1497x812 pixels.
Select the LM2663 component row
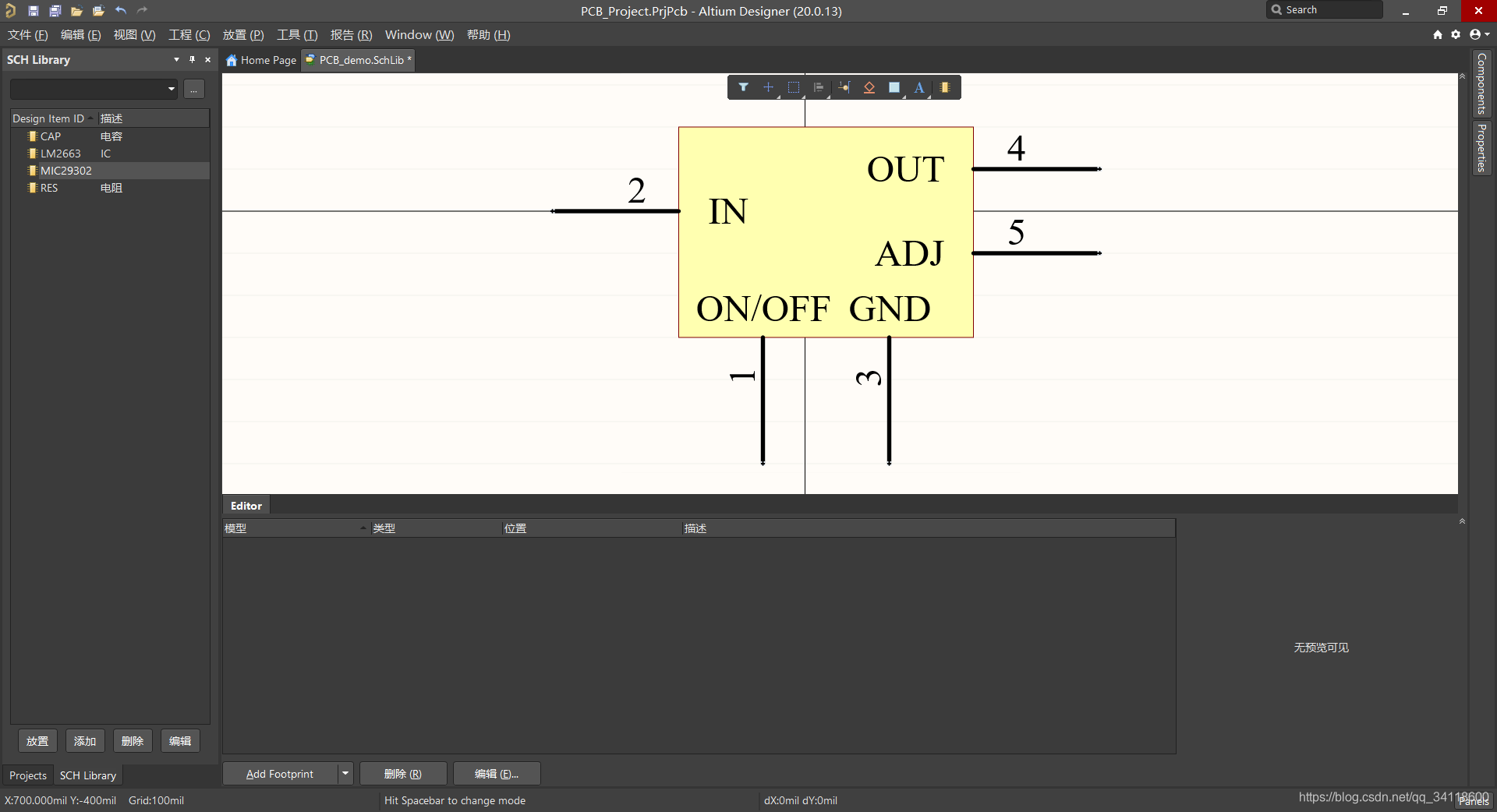click(x=110, y=154)
